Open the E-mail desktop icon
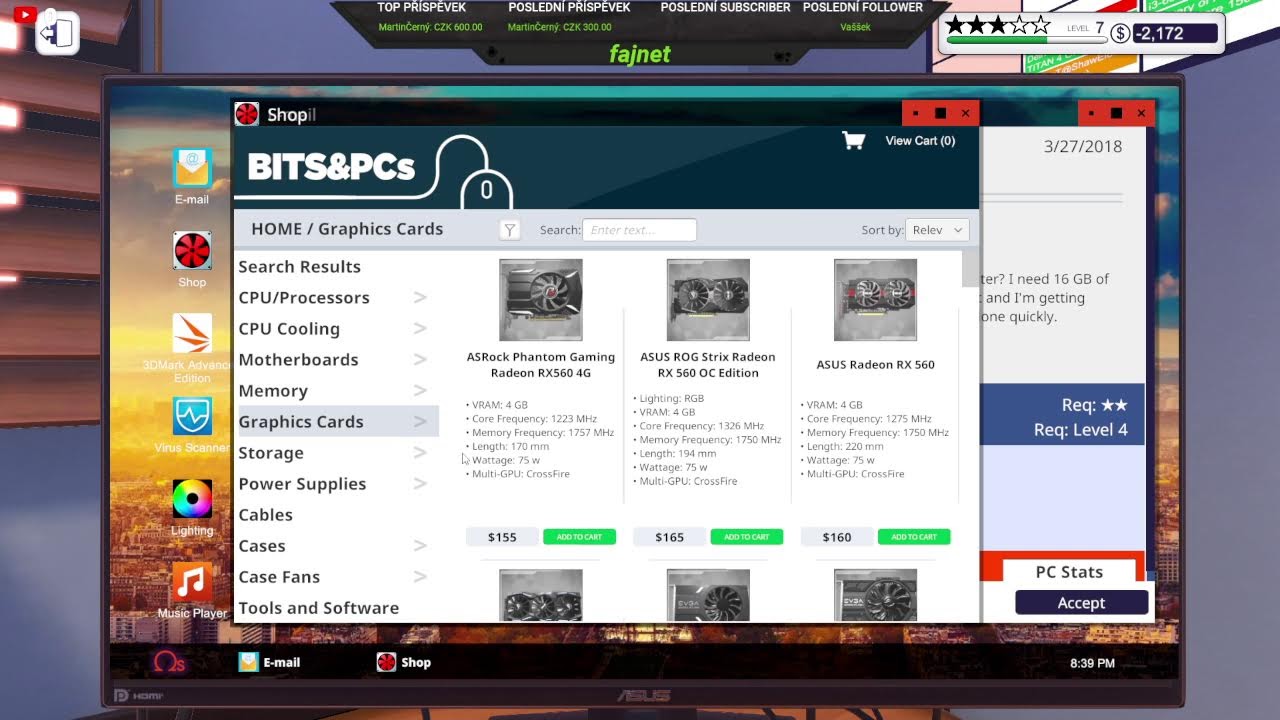Screen dimensions: 1280x720 (192, 168)
